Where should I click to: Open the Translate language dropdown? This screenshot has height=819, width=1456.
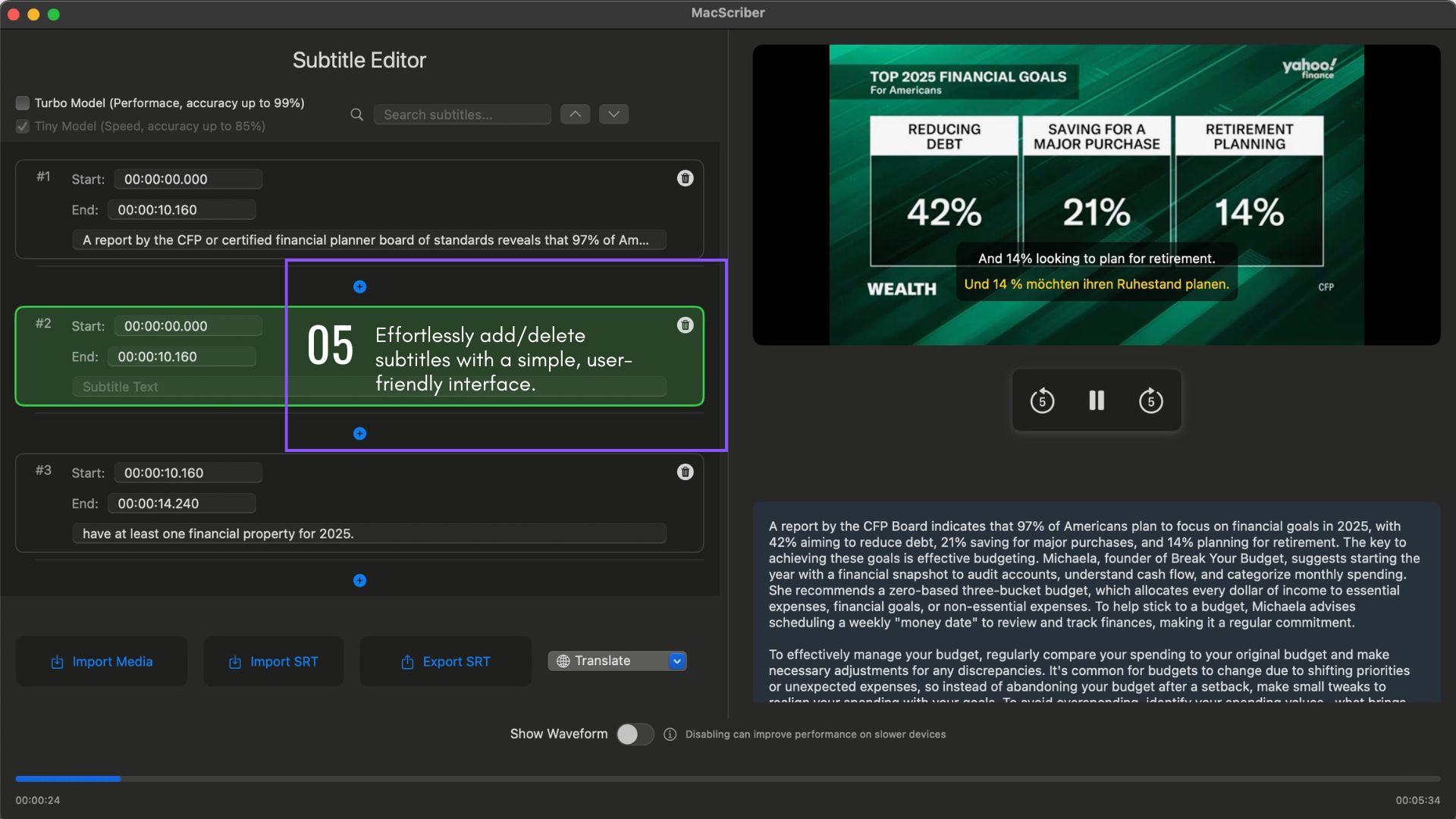[x=676, y=661]
